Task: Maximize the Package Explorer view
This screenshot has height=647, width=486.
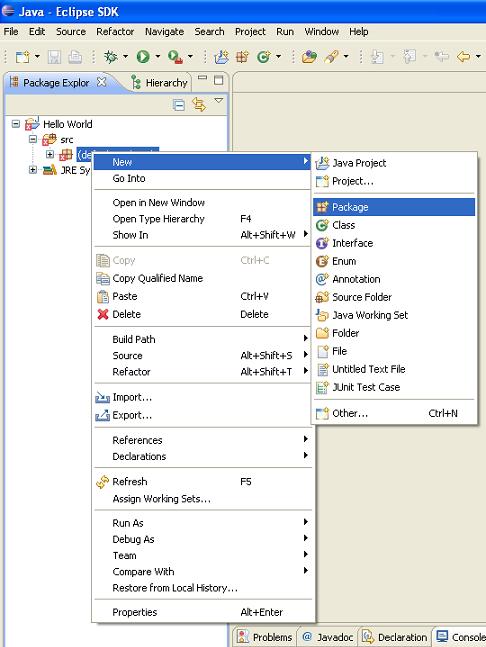Action: [x=218, y=80]
